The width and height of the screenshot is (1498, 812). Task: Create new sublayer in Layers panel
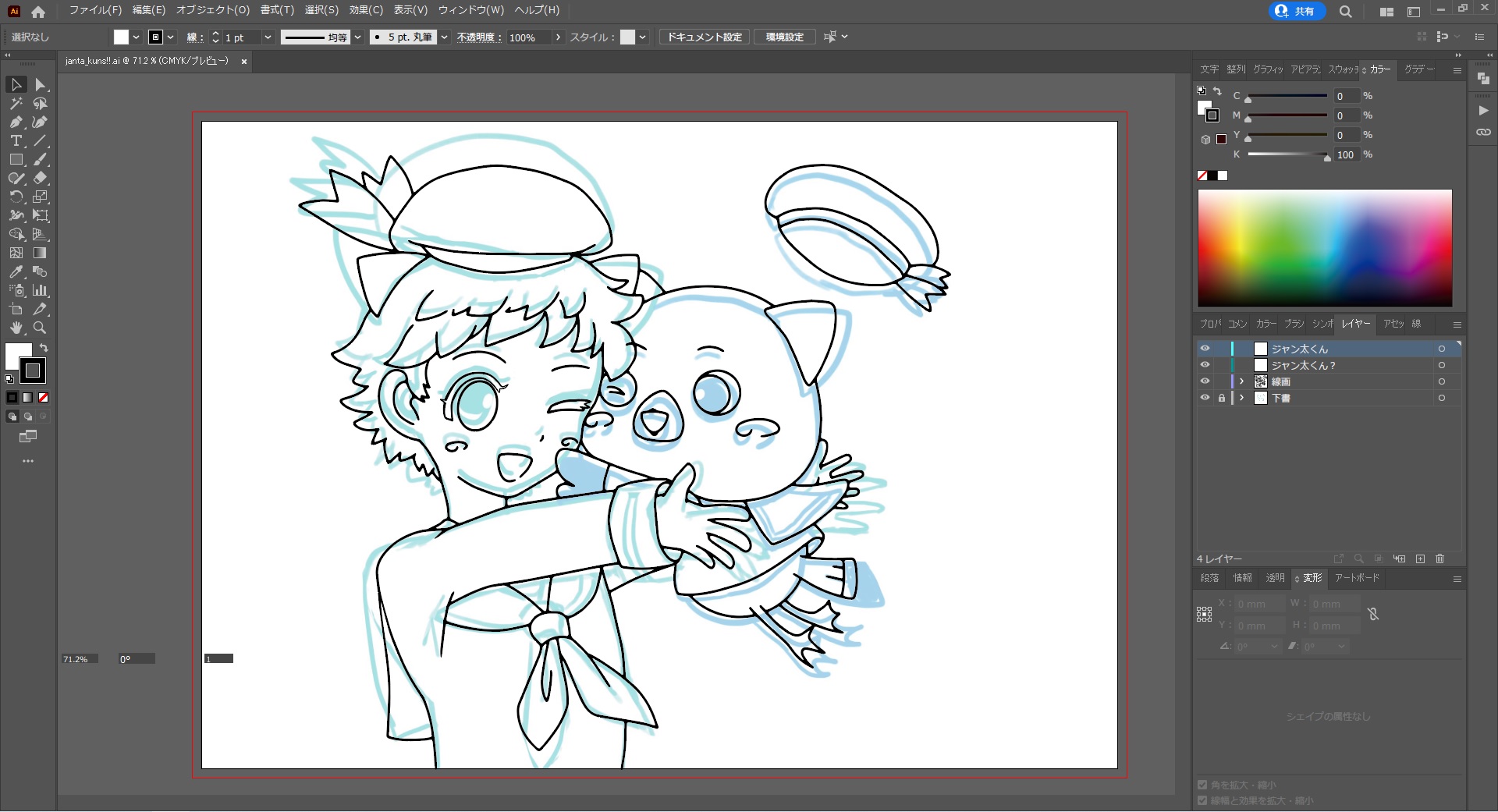(1400, 558)
